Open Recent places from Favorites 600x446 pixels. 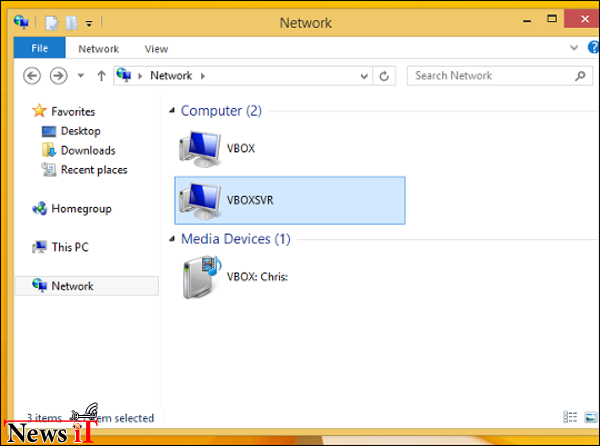pos(94,170)
